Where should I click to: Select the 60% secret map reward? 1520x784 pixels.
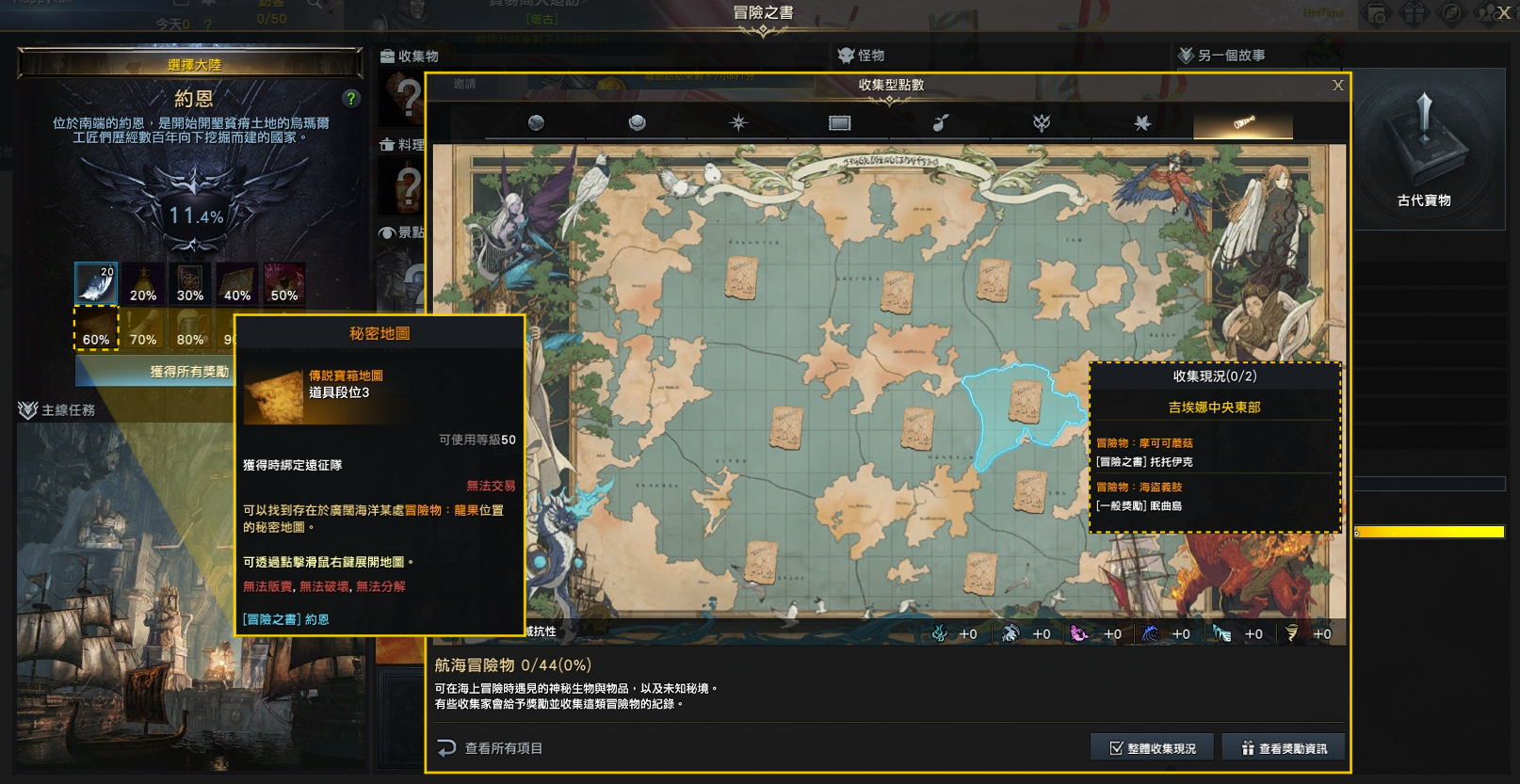[96, 328]
